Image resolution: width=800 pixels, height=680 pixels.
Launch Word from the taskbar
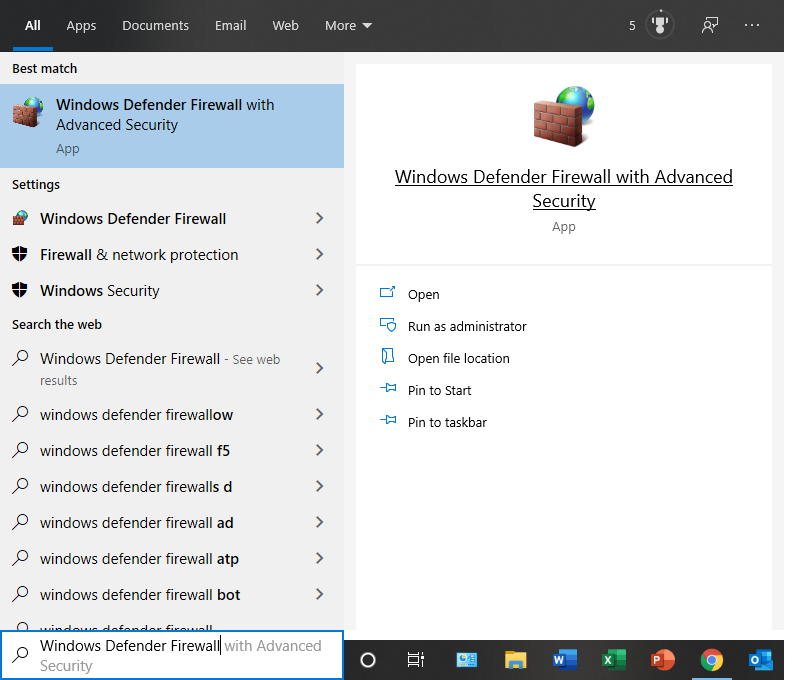tap(564, 660)
